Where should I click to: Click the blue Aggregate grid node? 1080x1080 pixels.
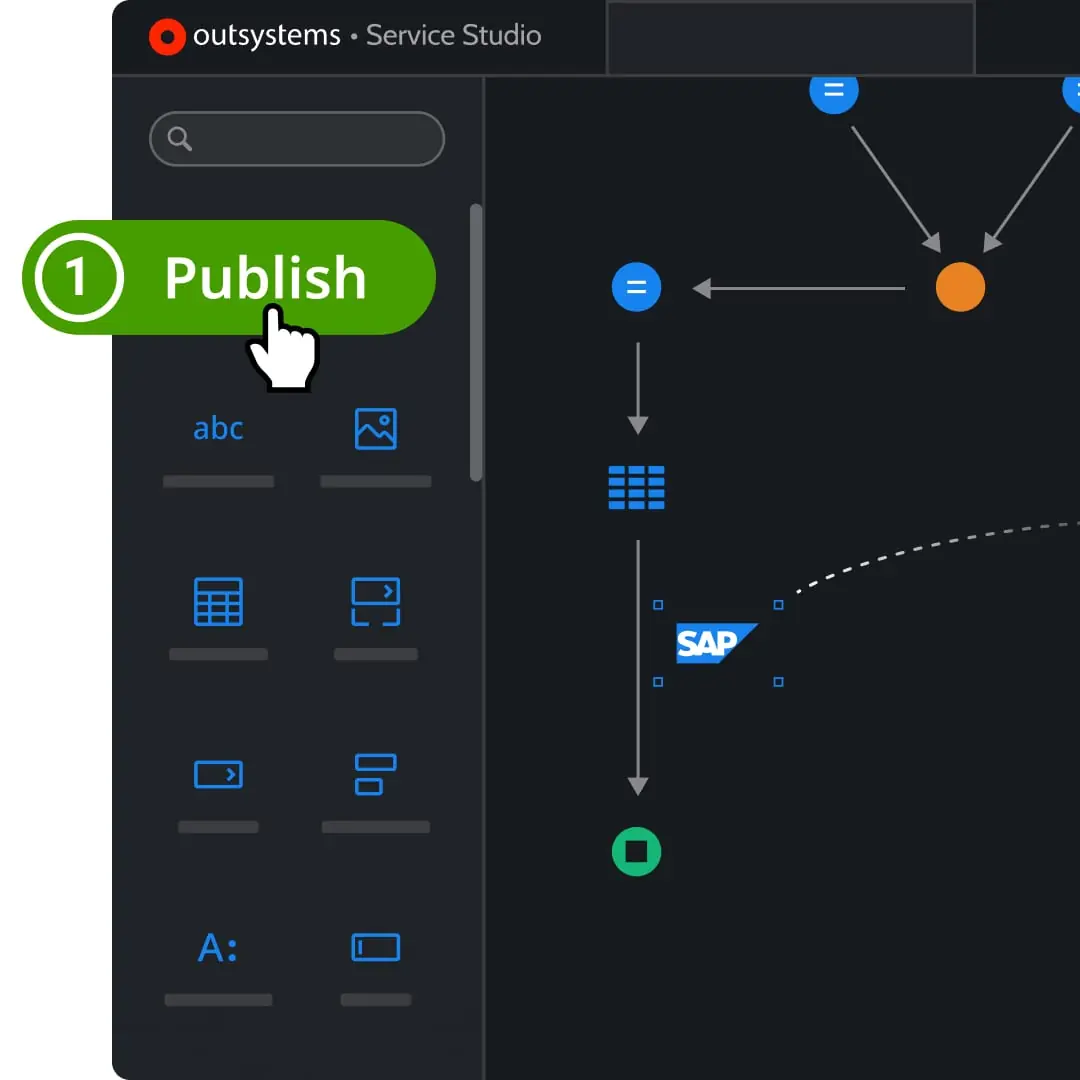637,488
